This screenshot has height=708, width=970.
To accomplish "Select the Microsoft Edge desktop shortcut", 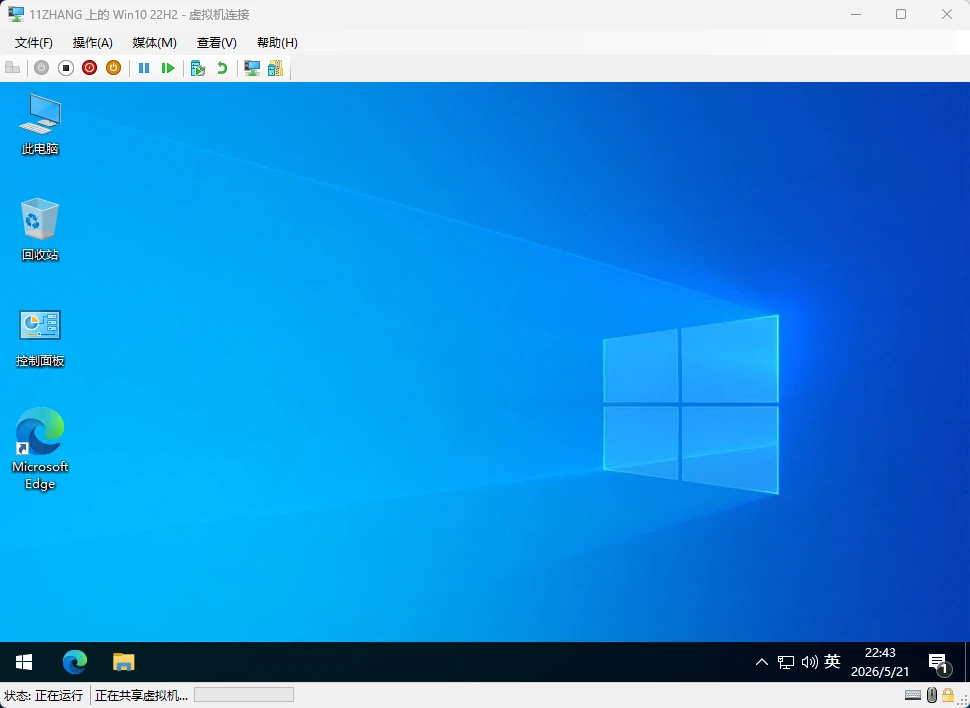I will (x=40, y=449).
